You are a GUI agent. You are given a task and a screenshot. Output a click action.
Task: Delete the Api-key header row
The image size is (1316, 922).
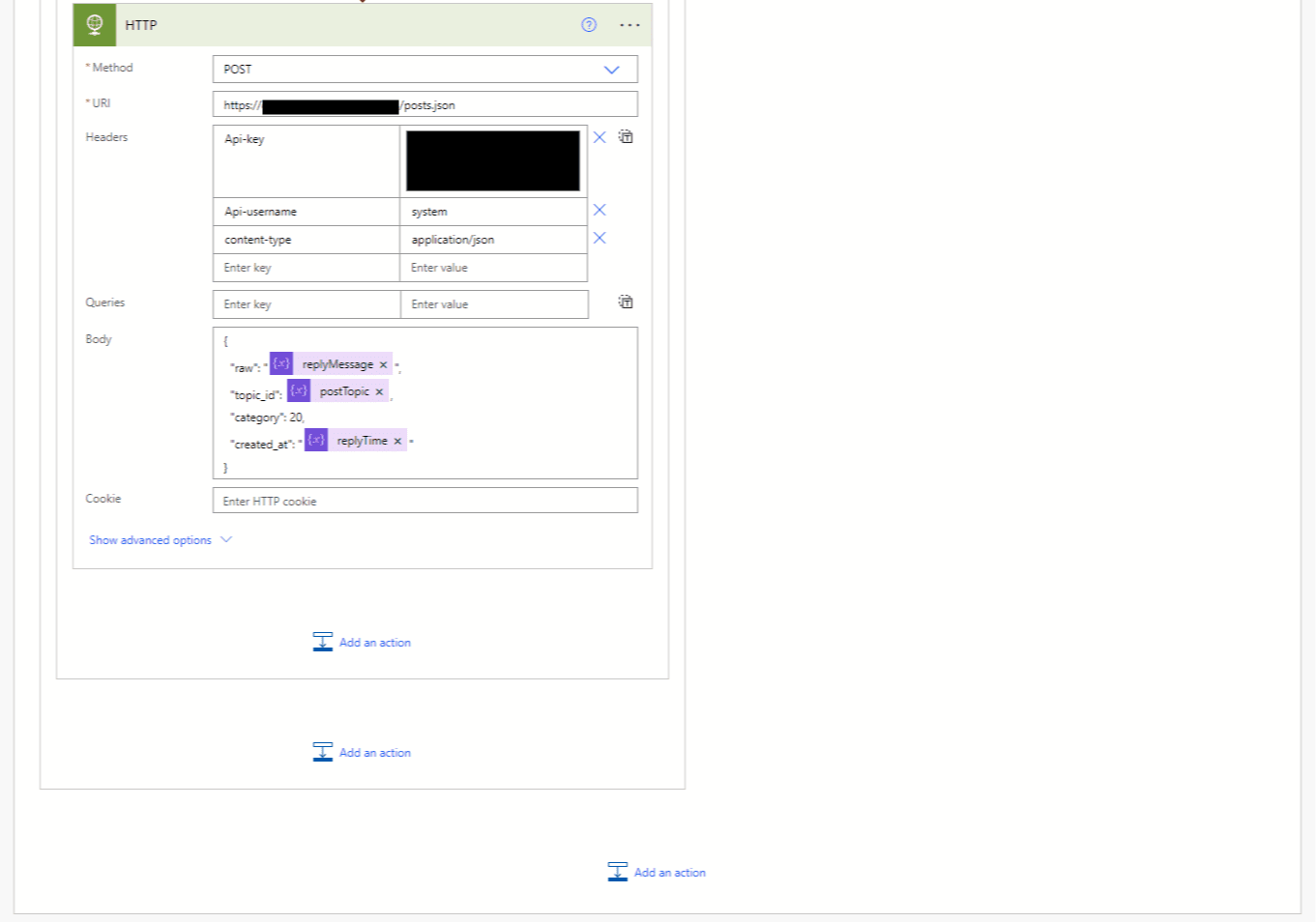point(600,137)
